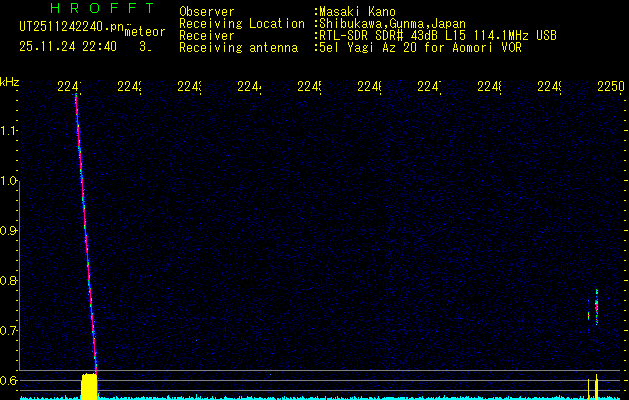This screenshot has height=400, width=629.
Task: Click frequency axis value 1.0
Action: click(x=8, y=181)
